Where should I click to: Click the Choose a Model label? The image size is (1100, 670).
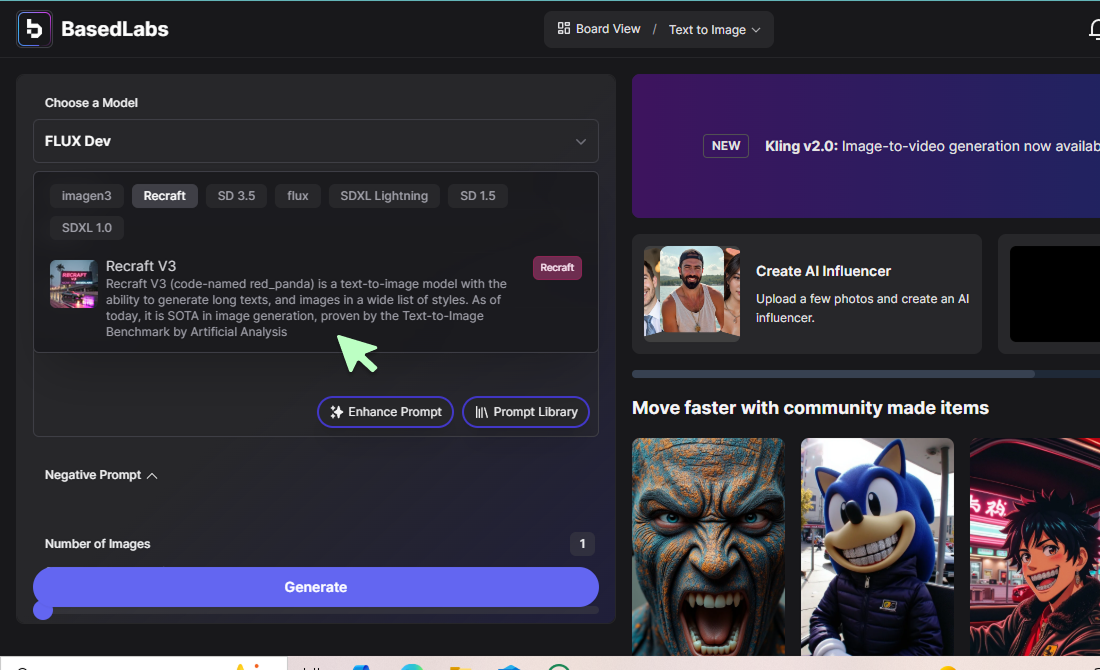[x=91, y=103]
